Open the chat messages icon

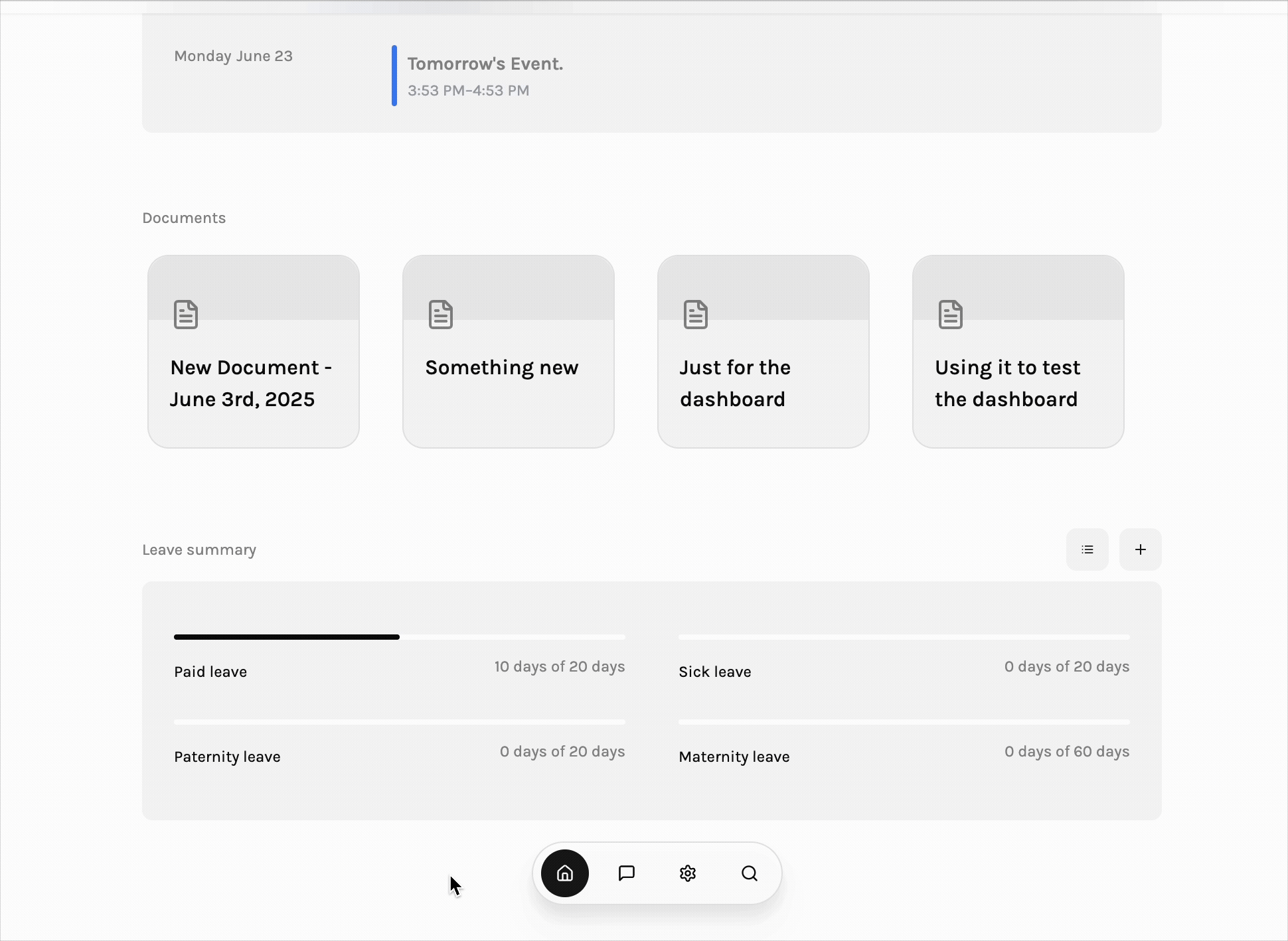click(x=626, y=873)
